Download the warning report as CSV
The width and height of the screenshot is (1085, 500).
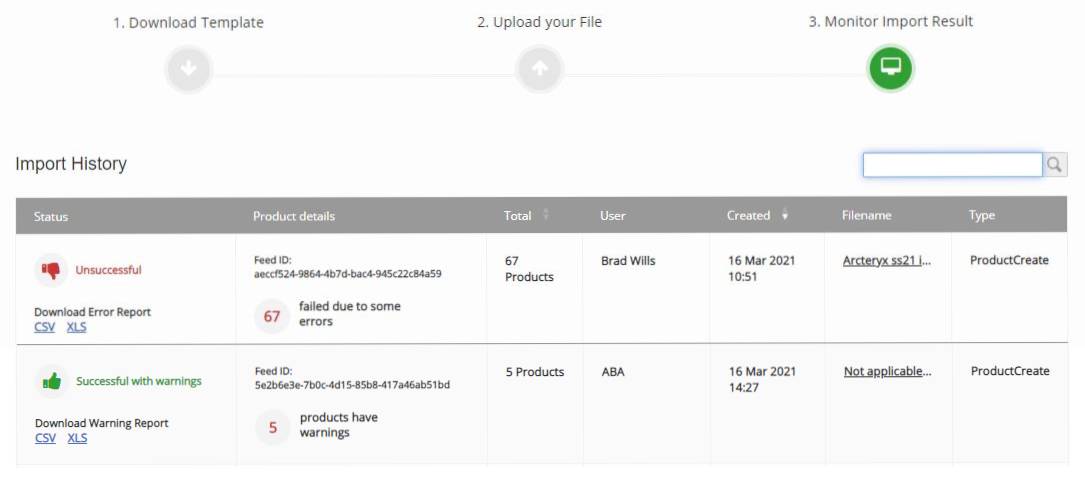pos(45,438)
